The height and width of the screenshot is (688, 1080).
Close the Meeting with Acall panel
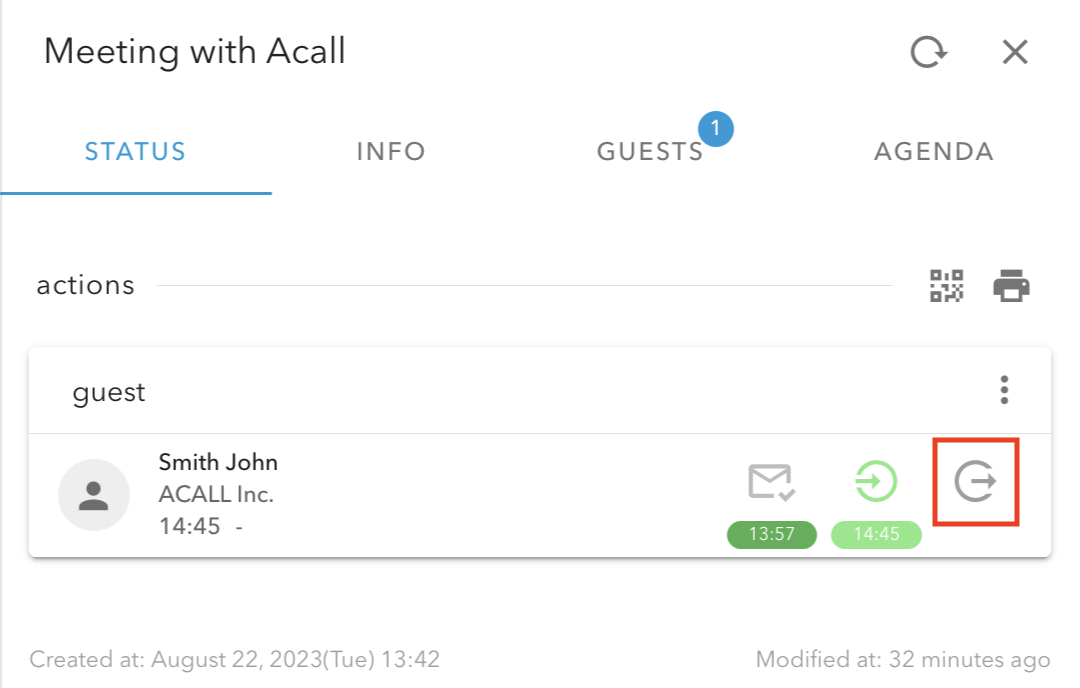(1015, 52)
